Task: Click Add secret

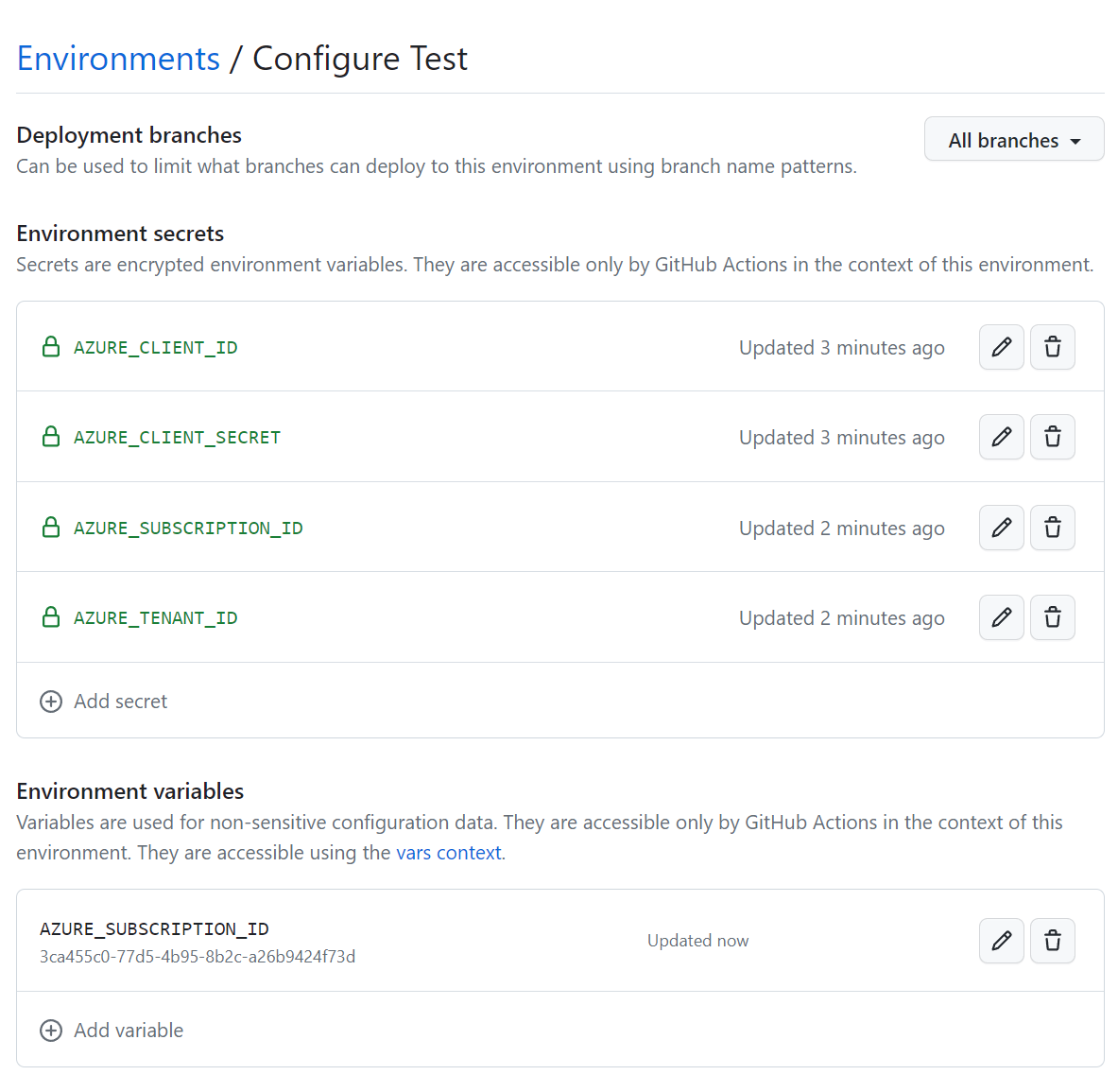Action: (x=104, y=702)
